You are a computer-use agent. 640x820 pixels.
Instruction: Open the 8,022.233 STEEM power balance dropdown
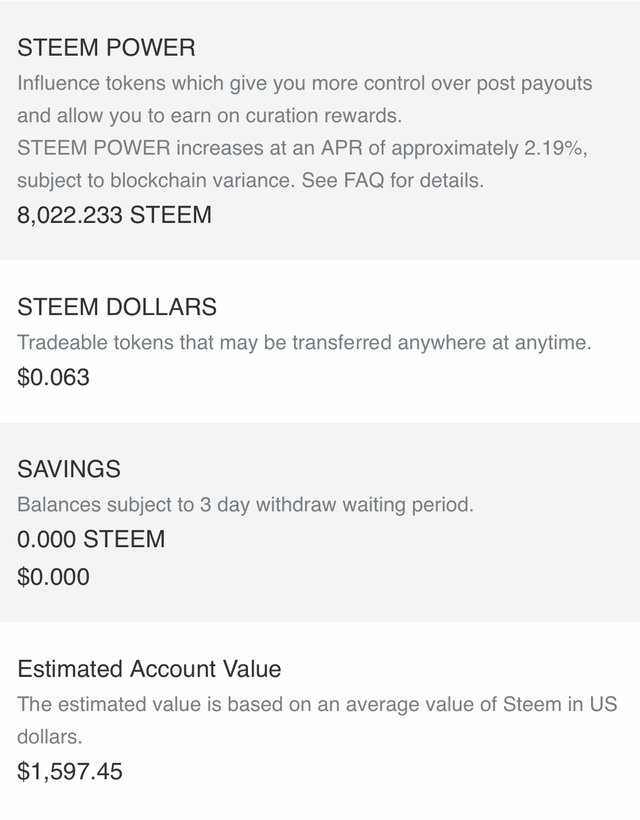click(x=114, y=215)
